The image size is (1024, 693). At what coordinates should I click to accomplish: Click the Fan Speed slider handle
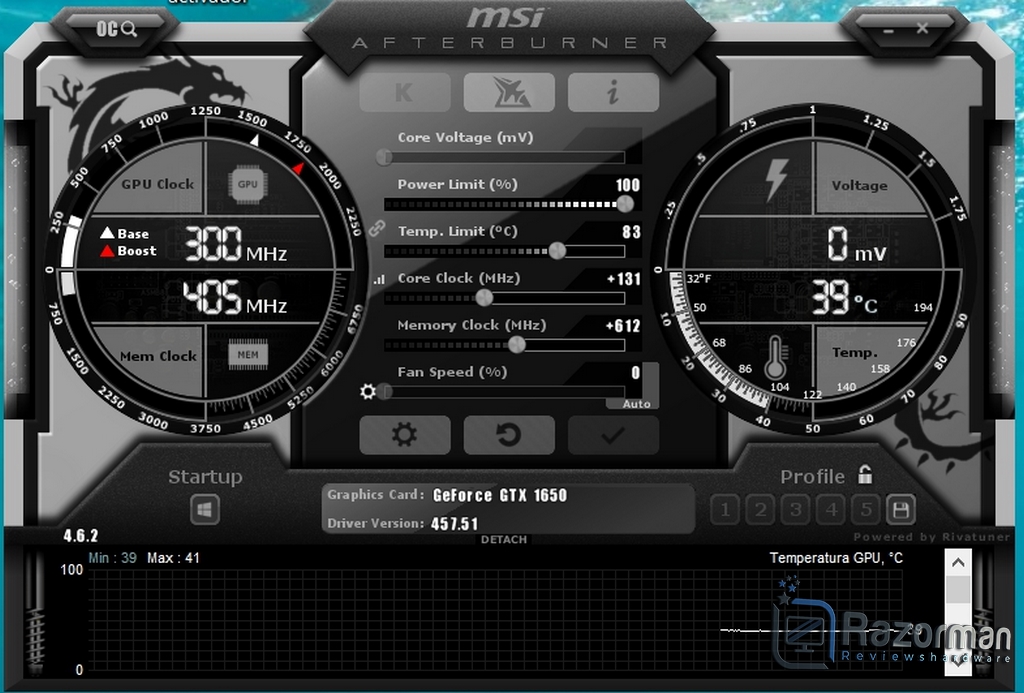(x=384, y=391)
